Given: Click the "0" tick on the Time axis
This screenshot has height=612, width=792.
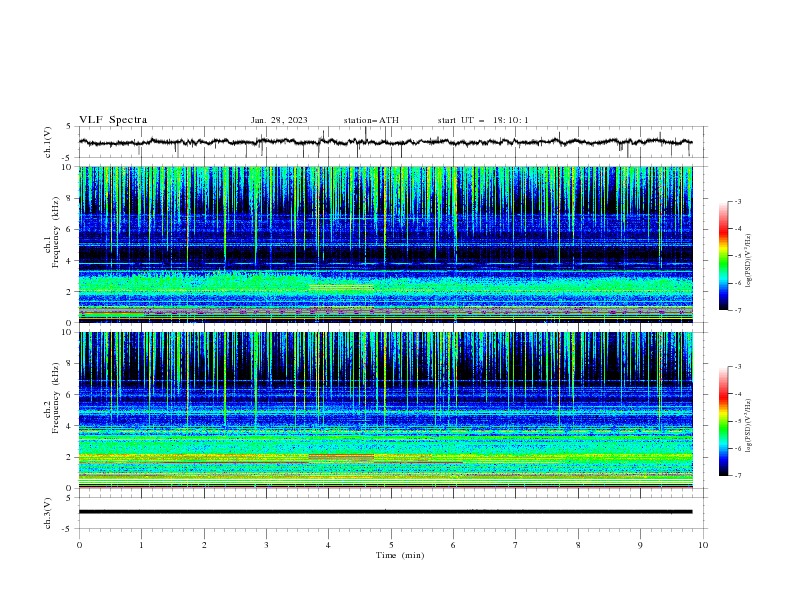Looking at the screenshot, I should click(x=79, y=545).
